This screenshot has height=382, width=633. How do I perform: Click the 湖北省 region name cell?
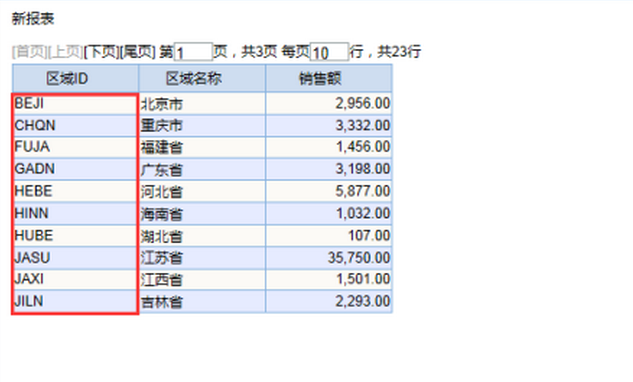coord(202,236)
